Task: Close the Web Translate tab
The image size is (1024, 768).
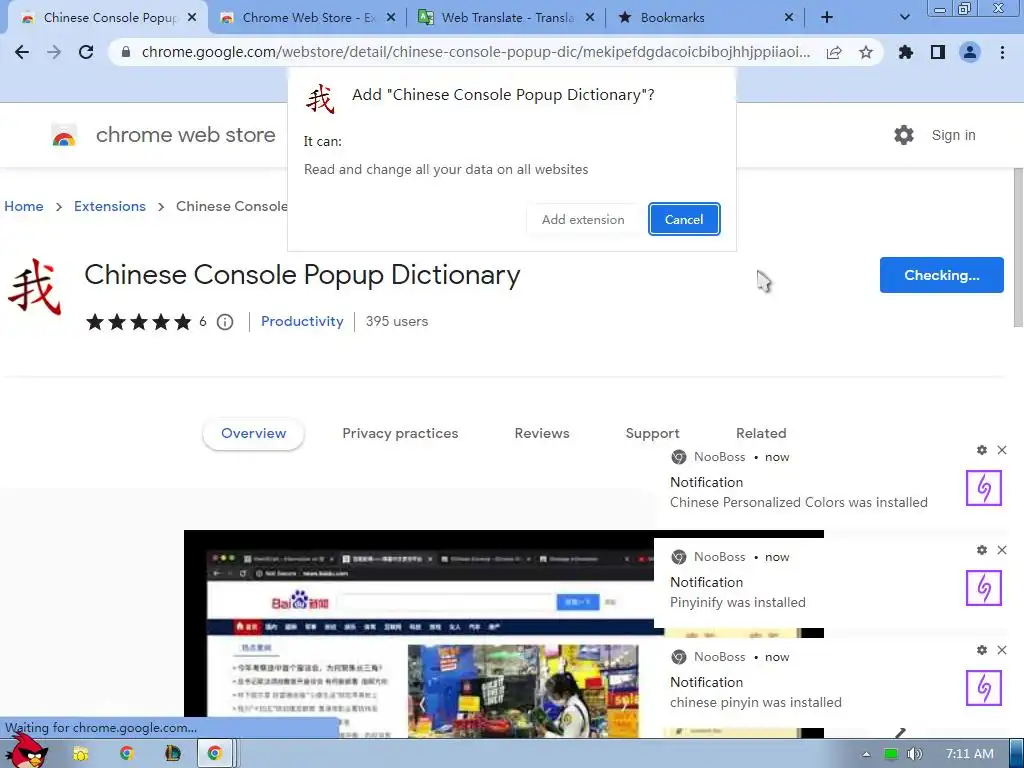Action: 590,18
